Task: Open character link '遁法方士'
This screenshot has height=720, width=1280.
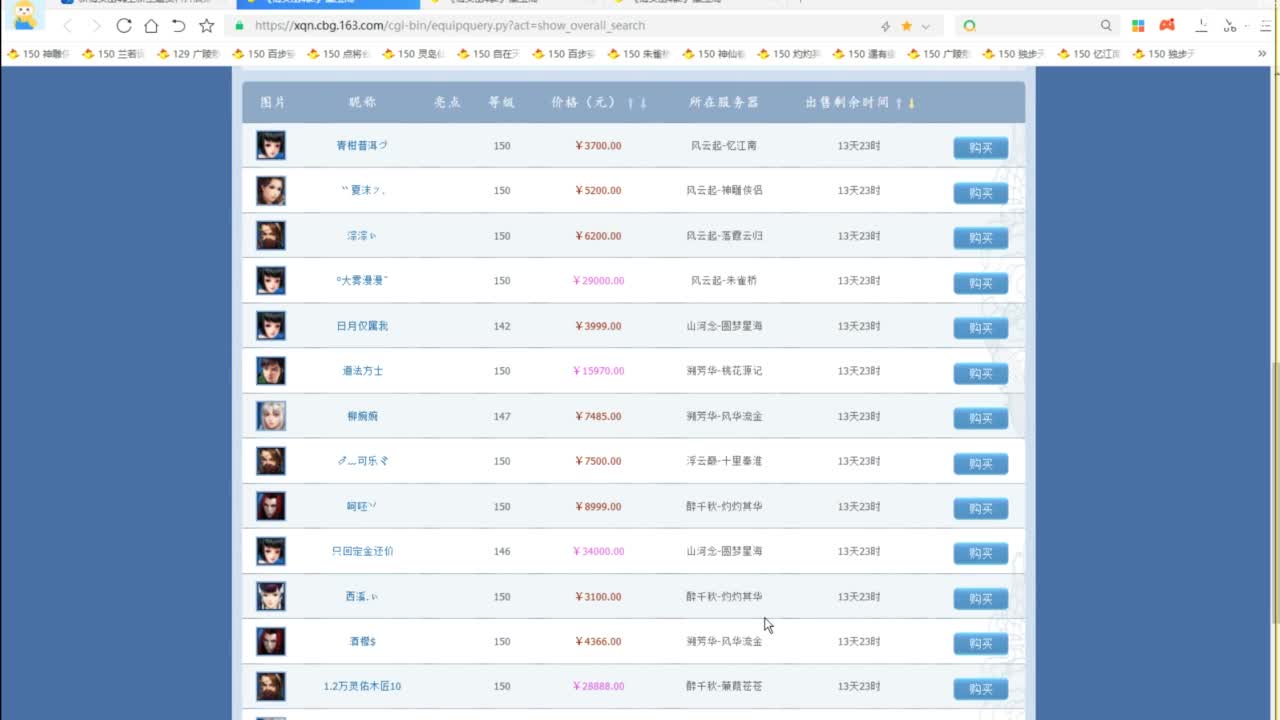Action: (362, 371)
